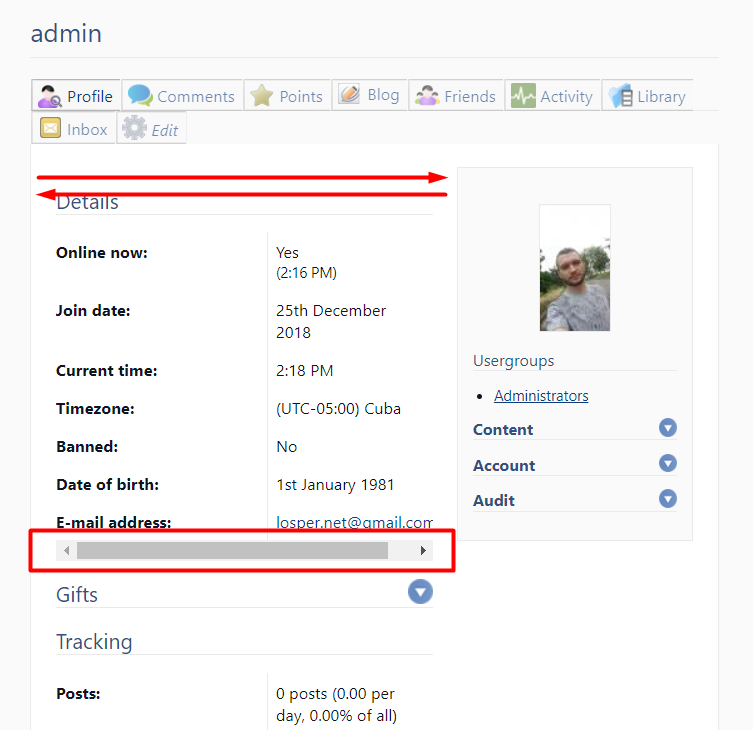
Task: Click the horizontal scrollbar right arrow
Action: click(423, 550)
